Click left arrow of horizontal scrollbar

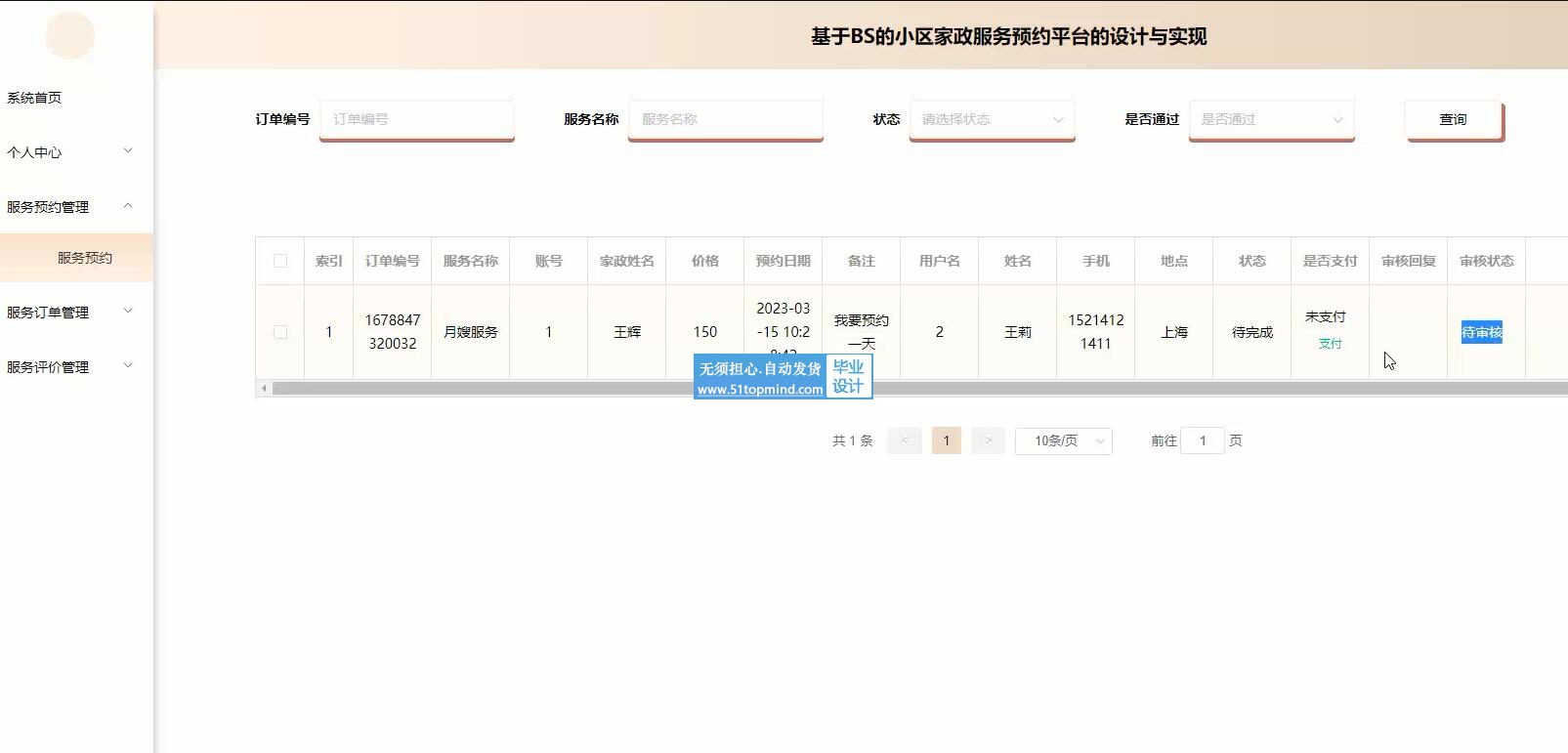[x=263, y=389]
